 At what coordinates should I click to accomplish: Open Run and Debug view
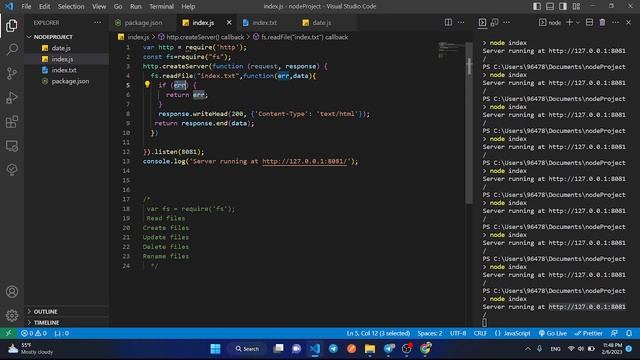click(x=12, y=98)
